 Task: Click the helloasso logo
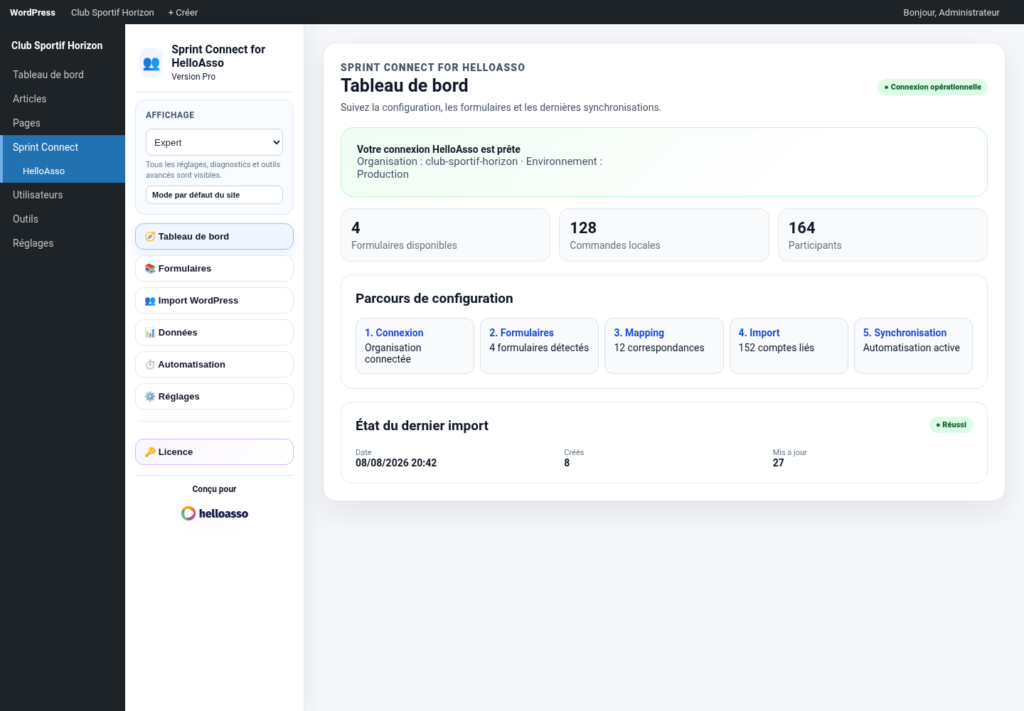click(214, 513)
